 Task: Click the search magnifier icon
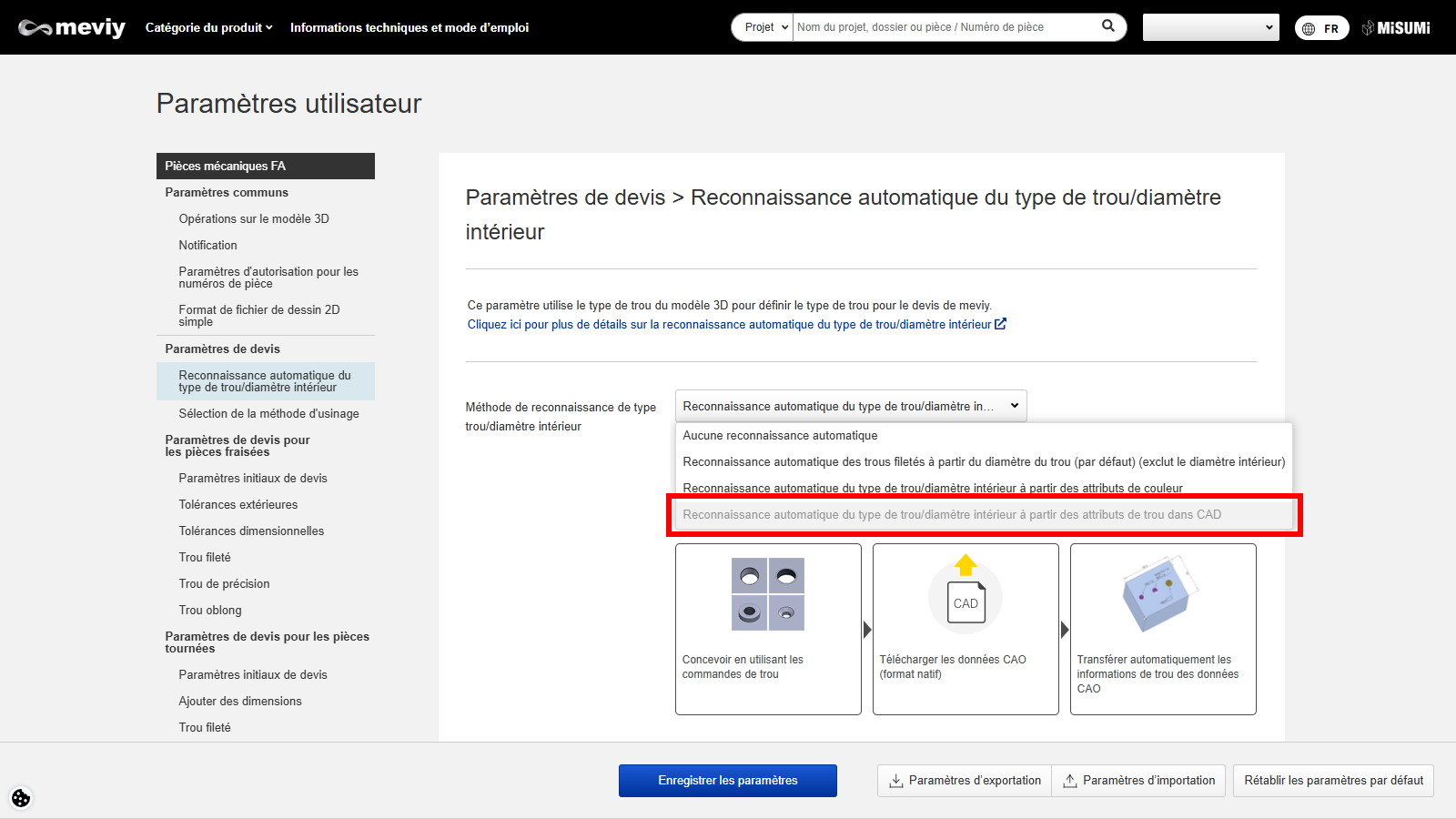pos(1107,26)
